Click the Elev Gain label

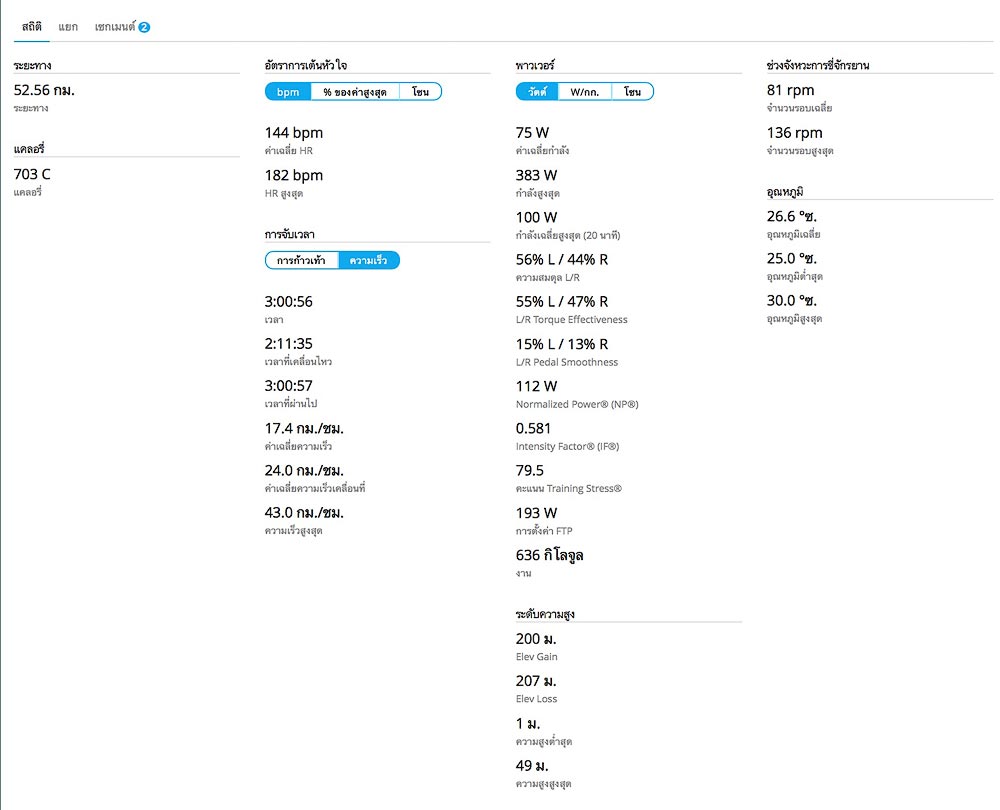click(x=537, y=657)
